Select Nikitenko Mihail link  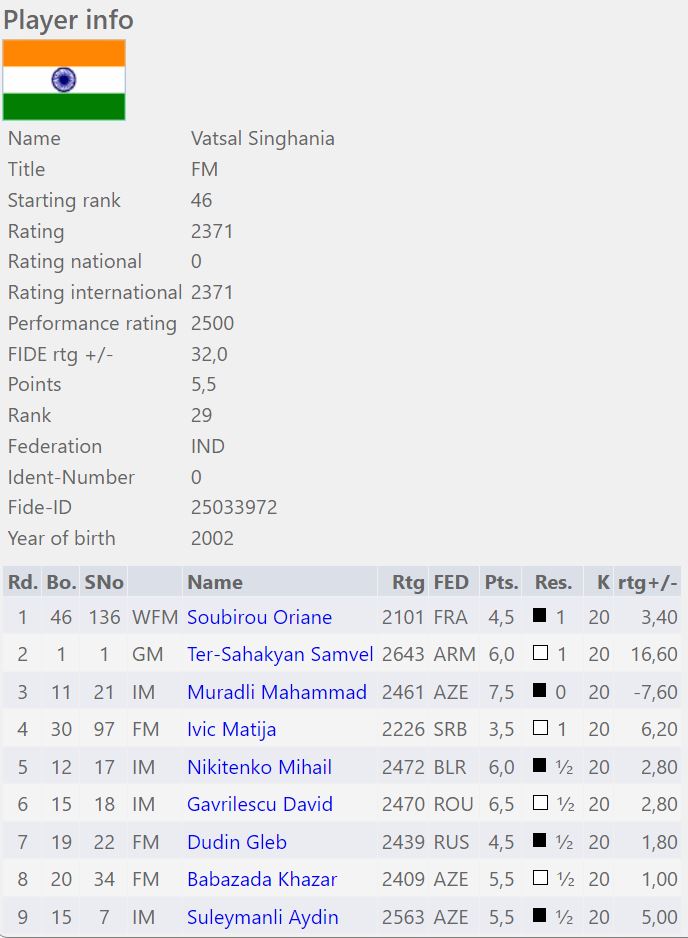tap(259, 767)
